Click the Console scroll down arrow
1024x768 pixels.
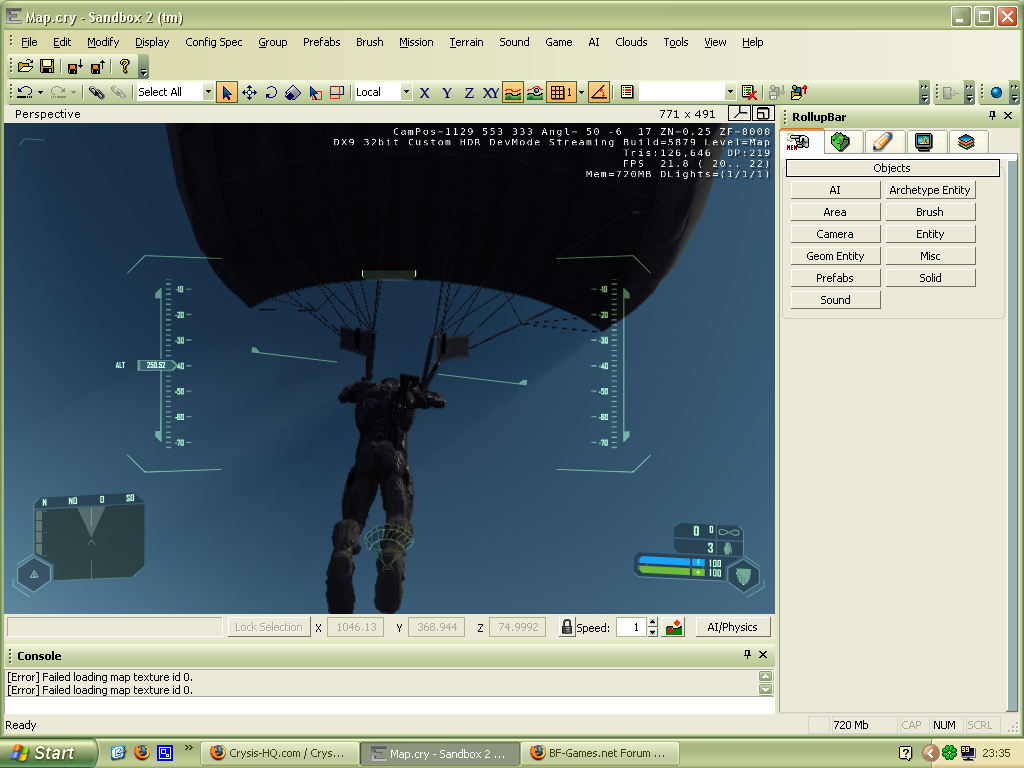click(765, 690)
